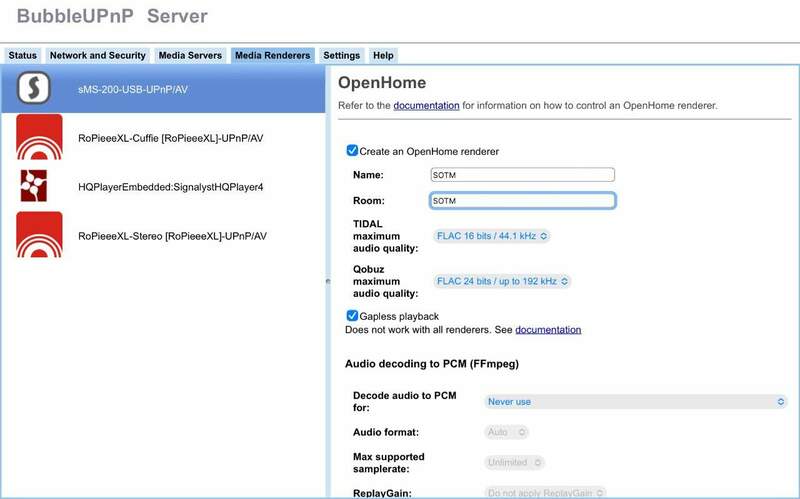Open the gapless playback documentation link
This screenshot has height=499, width=800.
pyautogui.click(x=548, y=329)
